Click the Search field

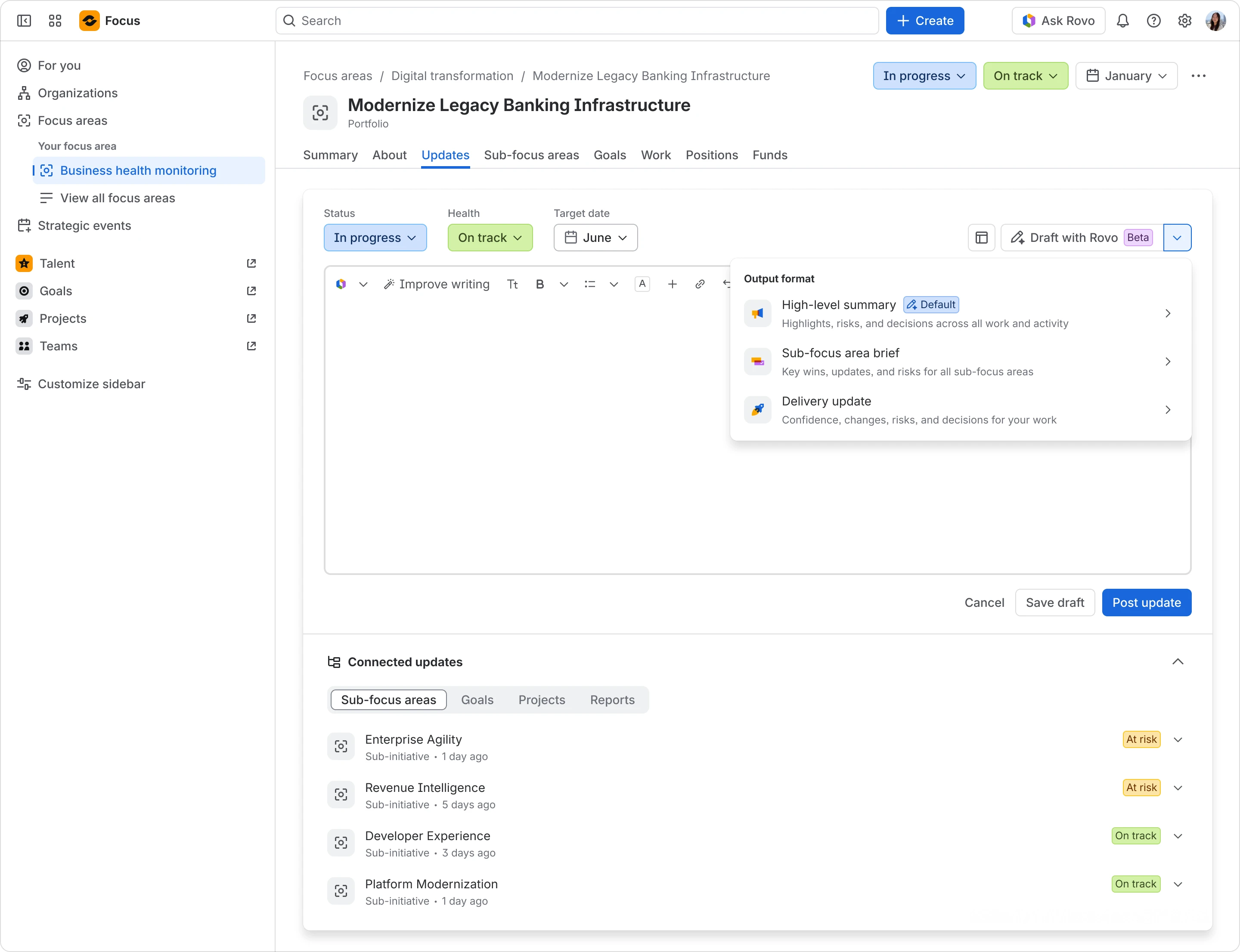pyautogui.click(x=577, y=21)
